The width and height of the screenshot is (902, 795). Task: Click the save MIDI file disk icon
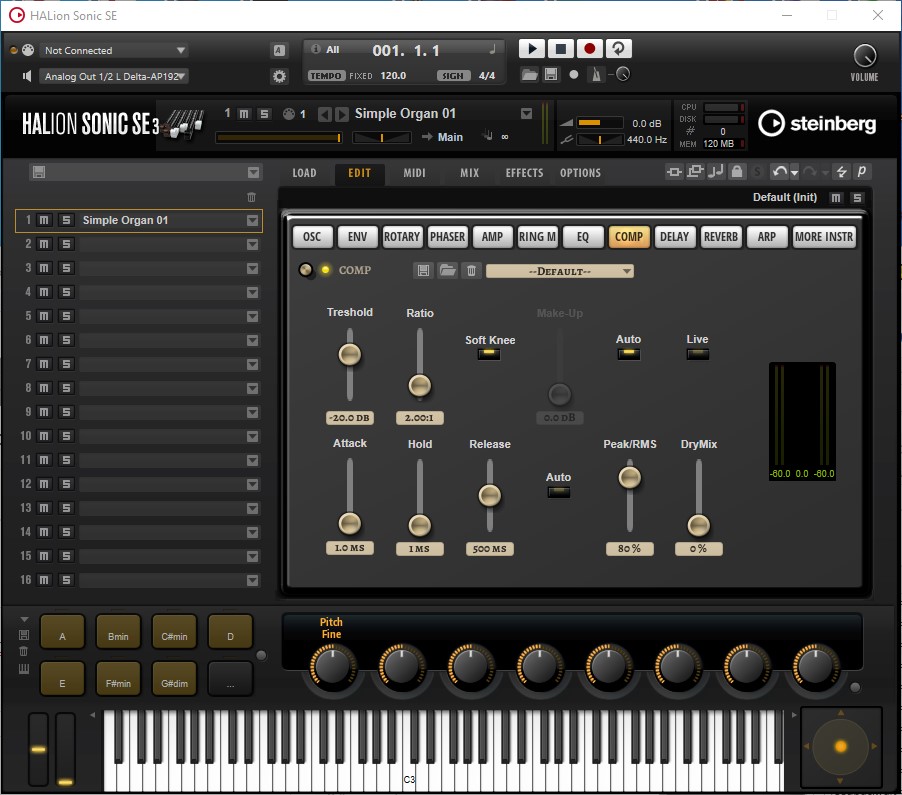(551, 75)
